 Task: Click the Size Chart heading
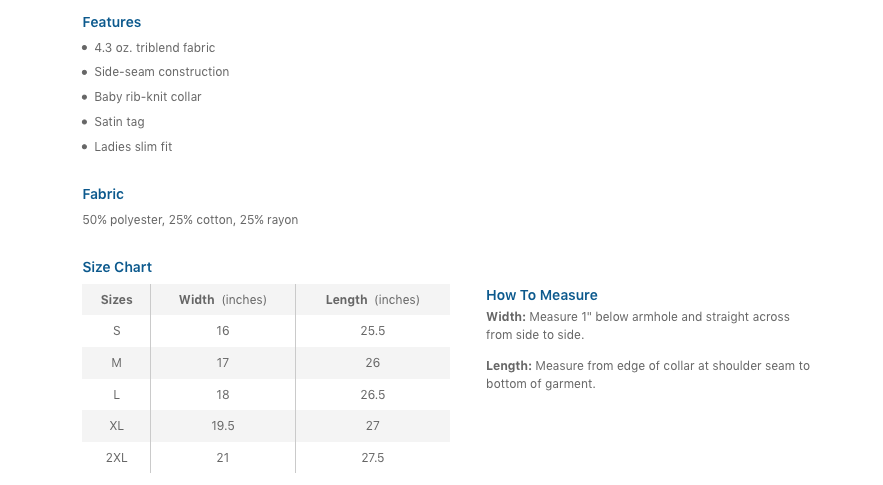pos(117,267)
